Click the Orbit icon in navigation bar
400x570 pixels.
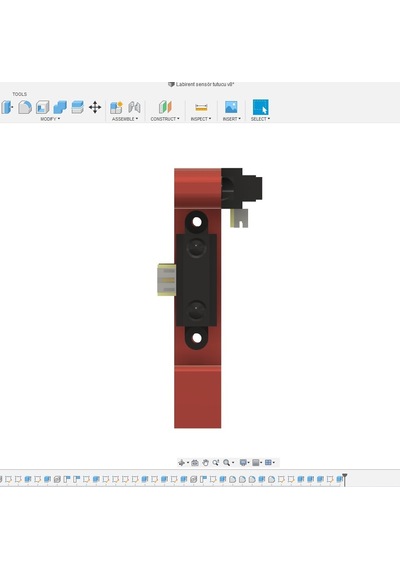point(181,462)
